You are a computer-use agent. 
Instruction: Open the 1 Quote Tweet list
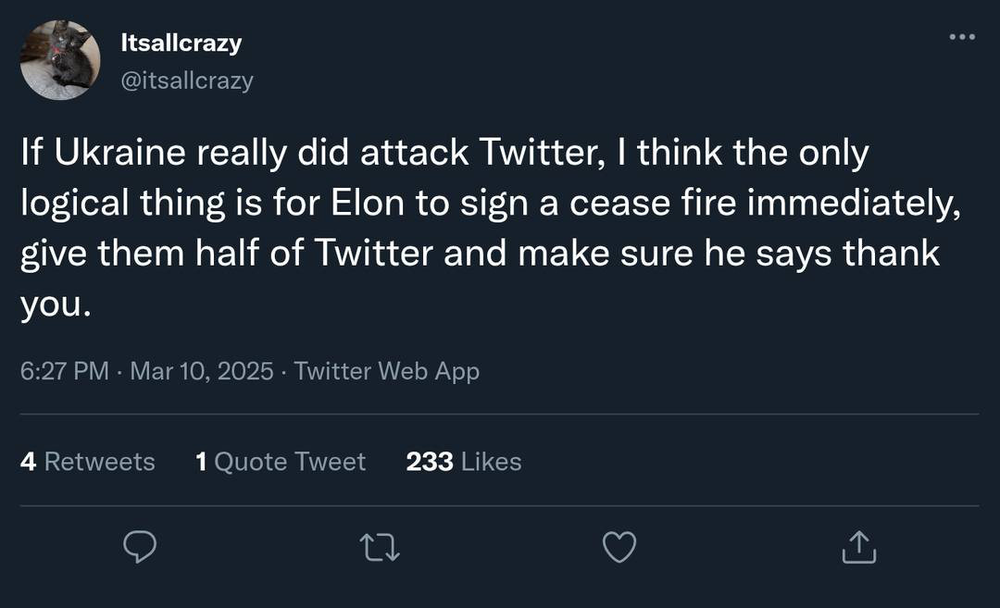pos(280,461)
